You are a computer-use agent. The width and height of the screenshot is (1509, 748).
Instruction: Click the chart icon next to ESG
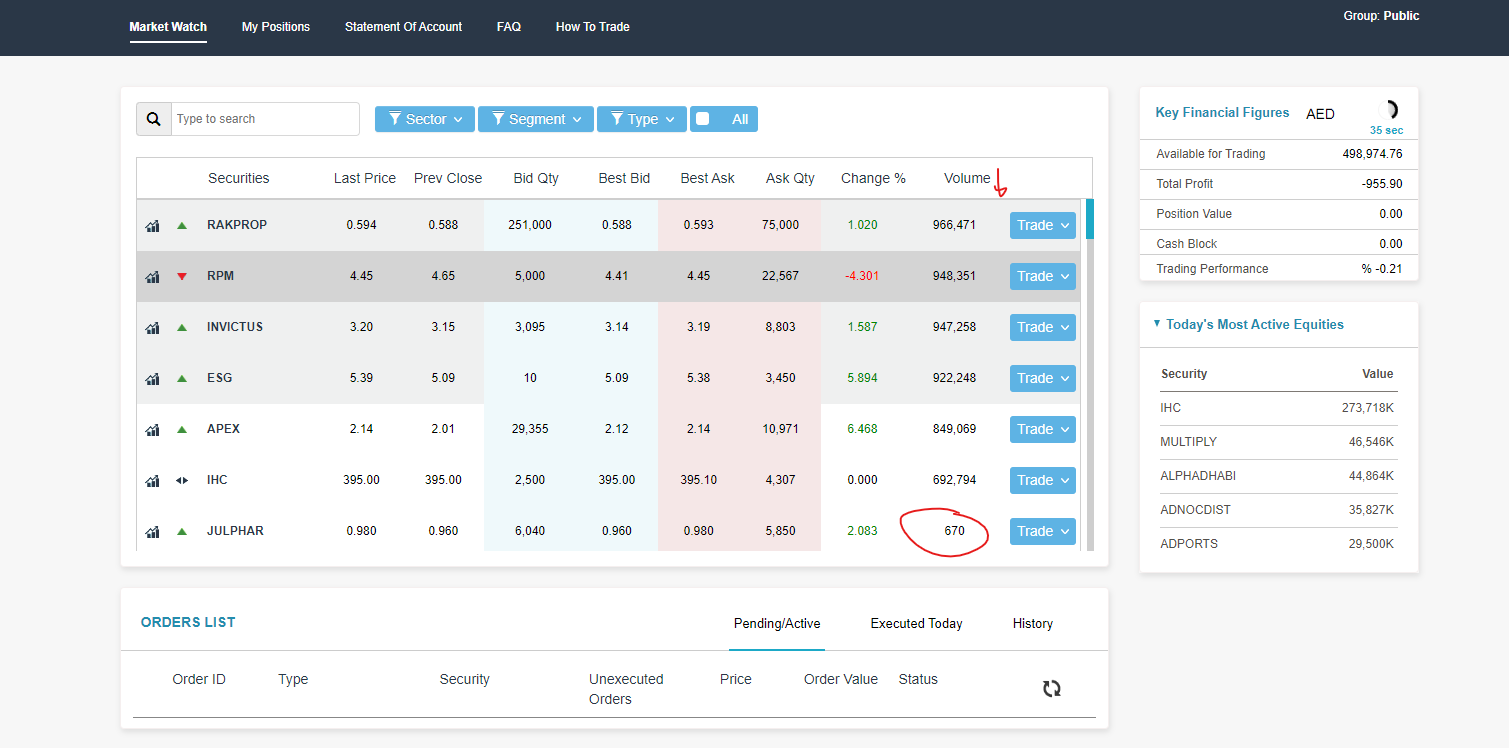click(152, 378)
